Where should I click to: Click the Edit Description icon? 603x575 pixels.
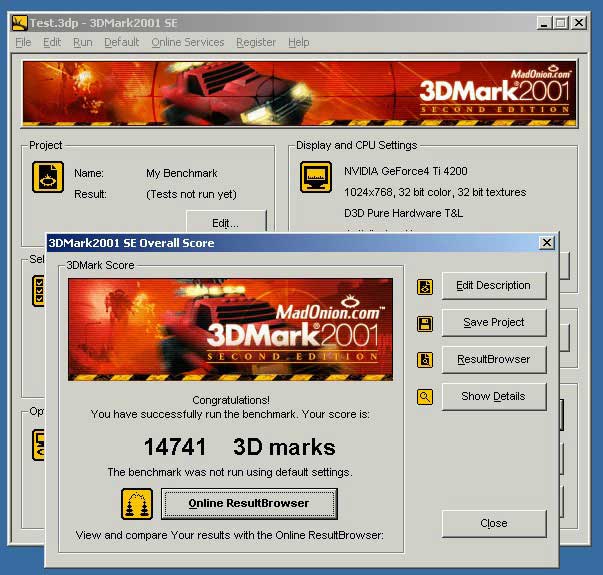tap(425, 287)
